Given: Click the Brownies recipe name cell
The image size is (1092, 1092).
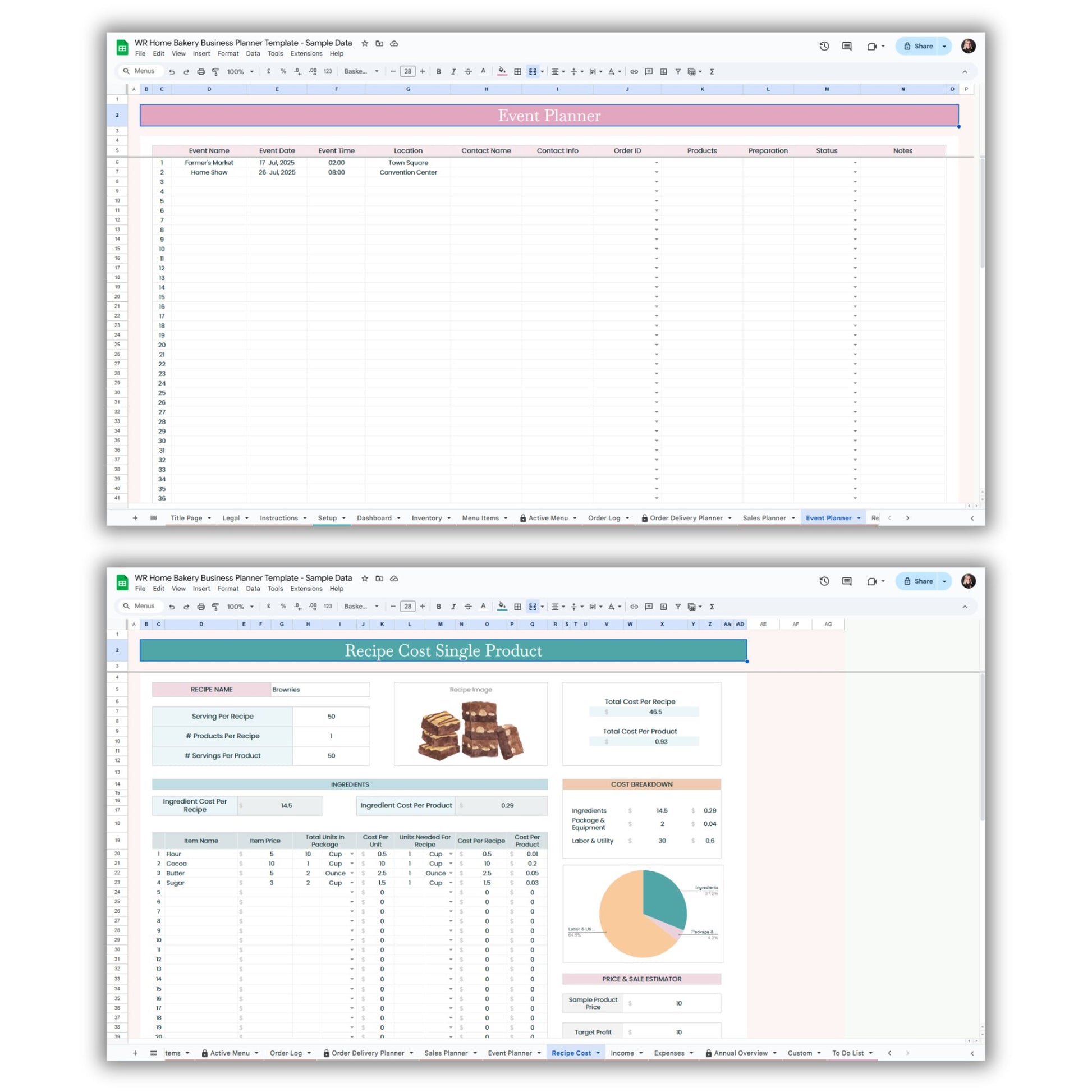Looking at the screenshot, I should pos(319,690).
